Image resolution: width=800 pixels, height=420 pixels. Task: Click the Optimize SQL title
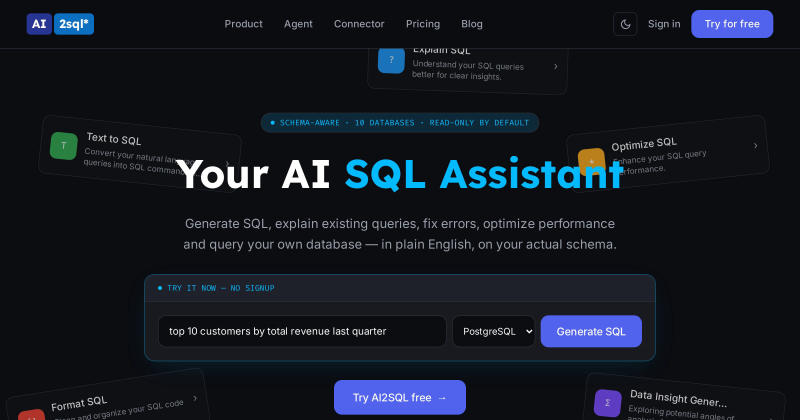[644, 144]
